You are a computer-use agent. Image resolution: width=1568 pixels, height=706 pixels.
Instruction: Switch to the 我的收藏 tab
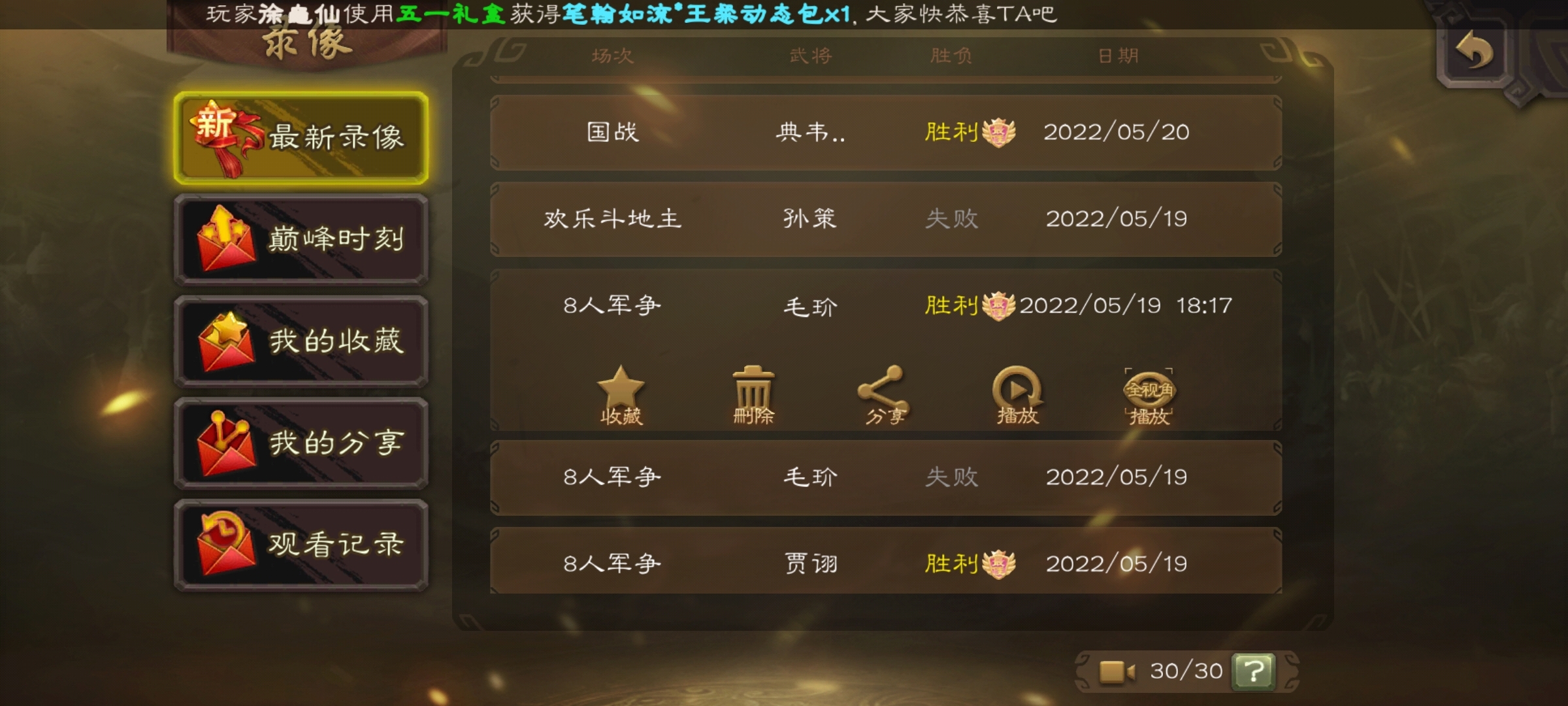pos(301,341)
